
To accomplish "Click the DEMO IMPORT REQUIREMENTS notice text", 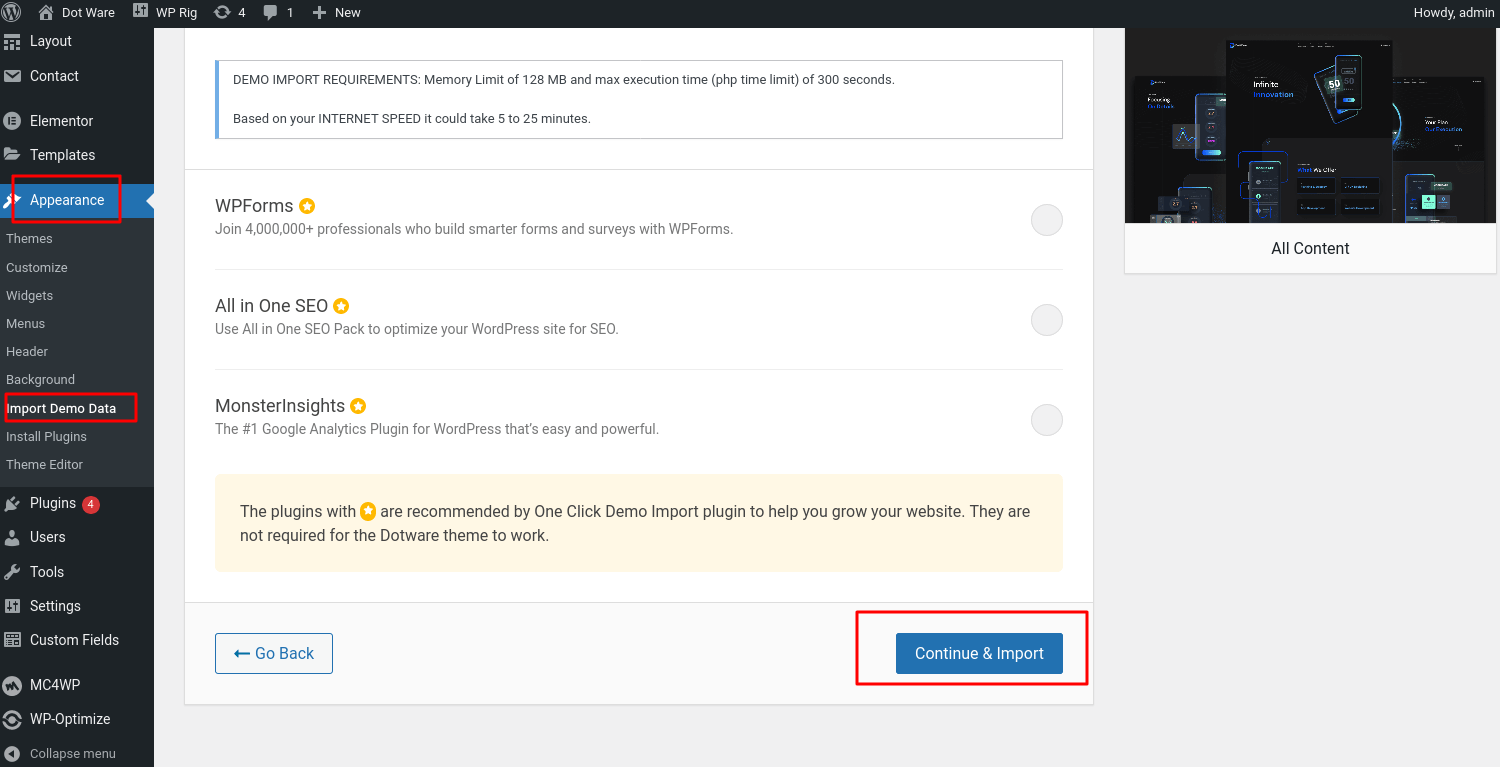I will coord(564,79).
